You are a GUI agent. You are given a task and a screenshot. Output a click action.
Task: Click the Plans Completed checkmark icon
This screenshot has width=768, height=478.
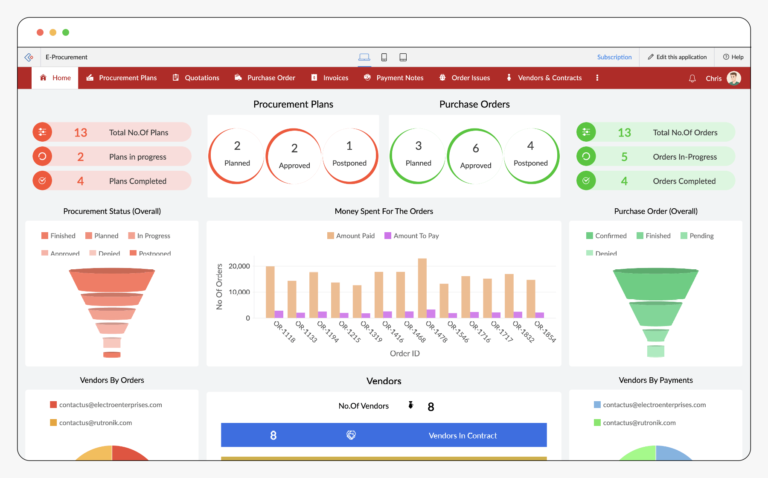coord(42,181)
